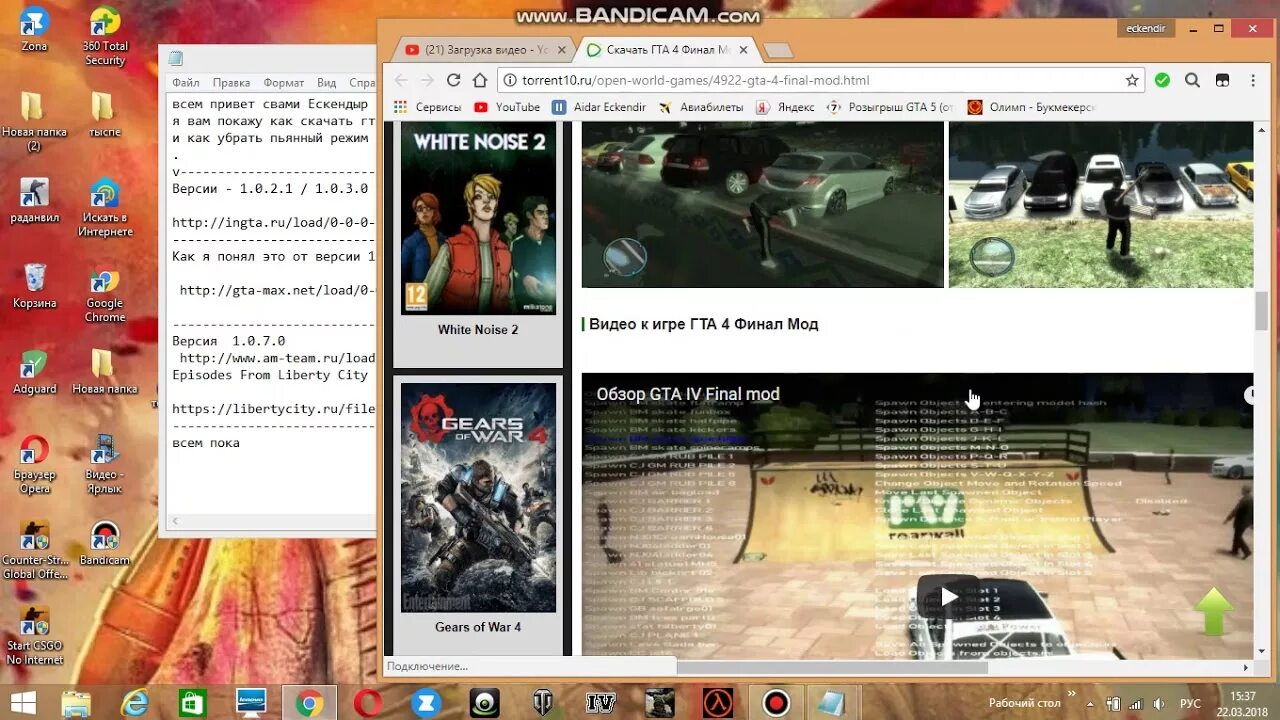Open the Aidar Eckendir bookmark
Screen dimensions: 1280x720
pyautogui.click(x=599, y=107)
